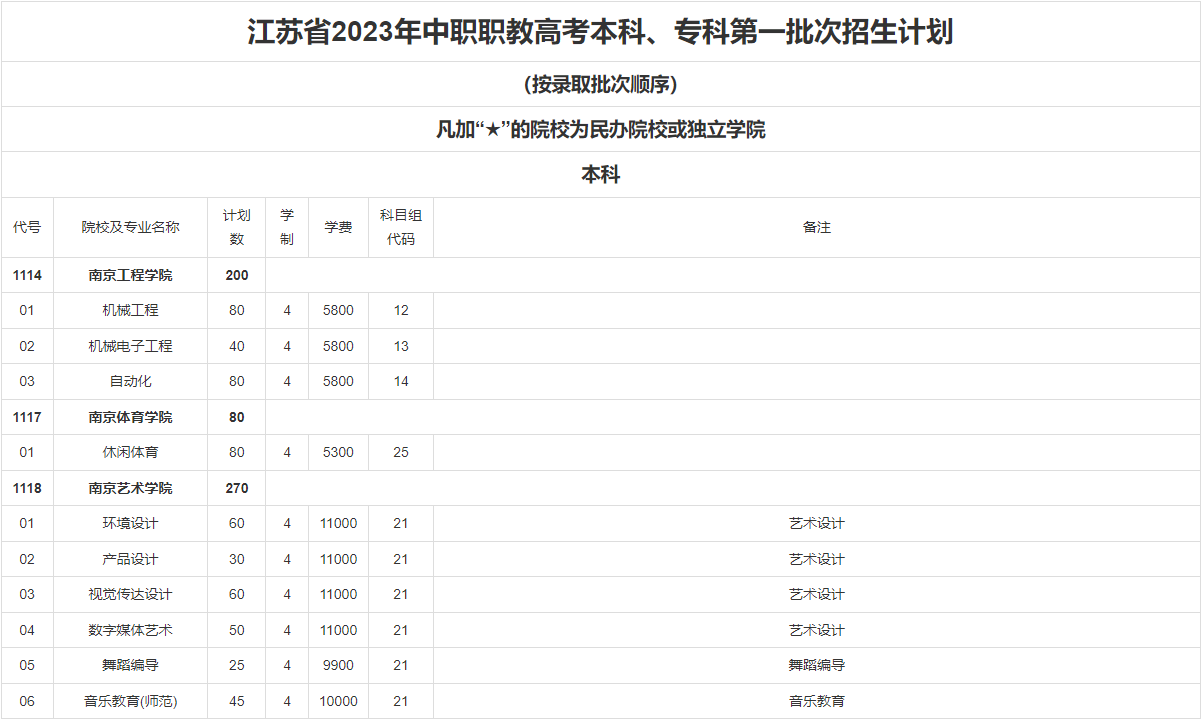Click plan number 25 in 舞蹈编导 row
Viewport: 1202px width, 719px height.
tap(236, 665)
